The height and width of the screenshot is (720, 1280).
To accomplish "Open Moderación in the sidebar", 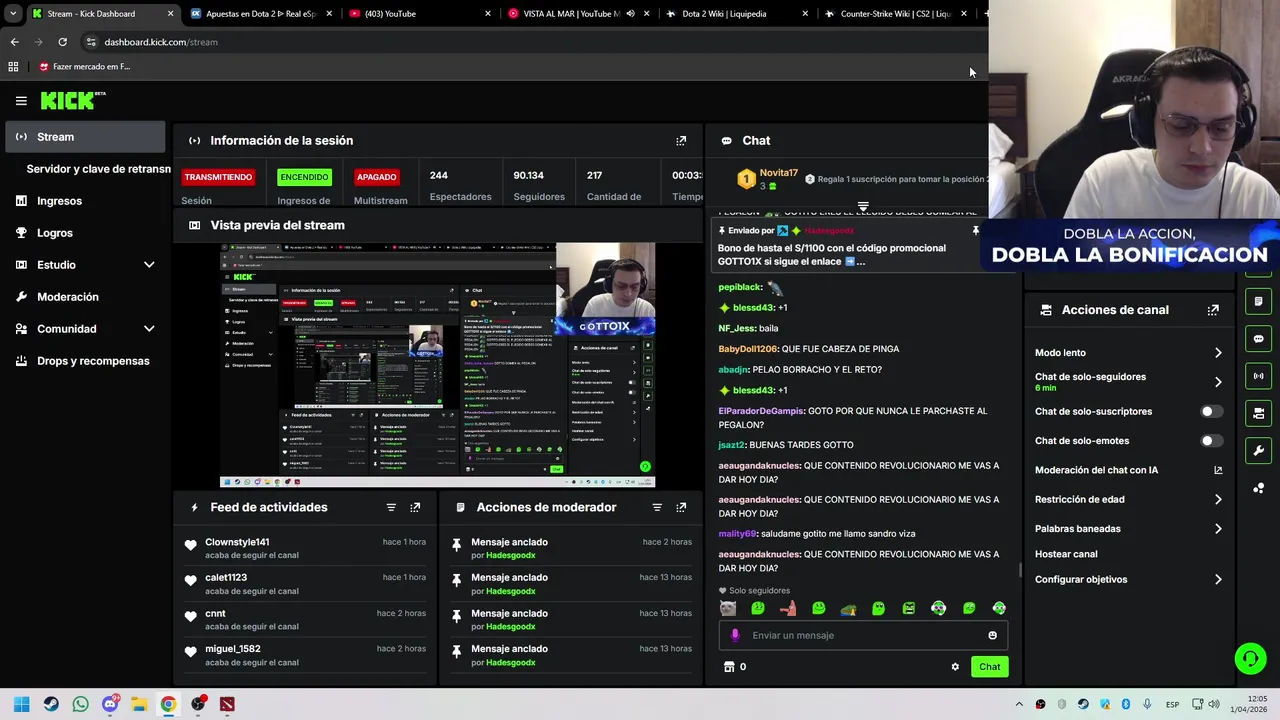I will (68, 297).
